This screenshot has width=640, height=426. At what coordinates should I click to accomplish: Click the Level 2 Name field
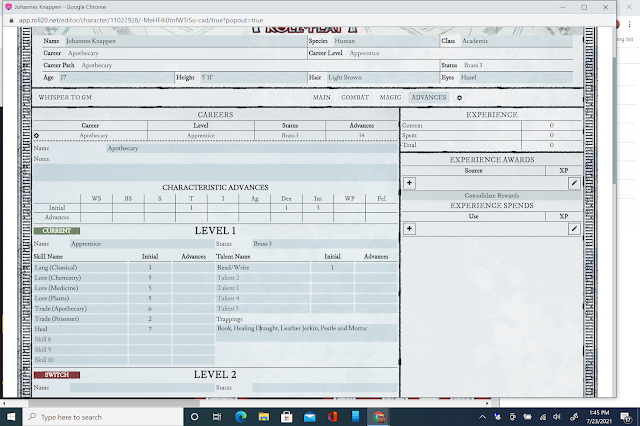(142, 388)
